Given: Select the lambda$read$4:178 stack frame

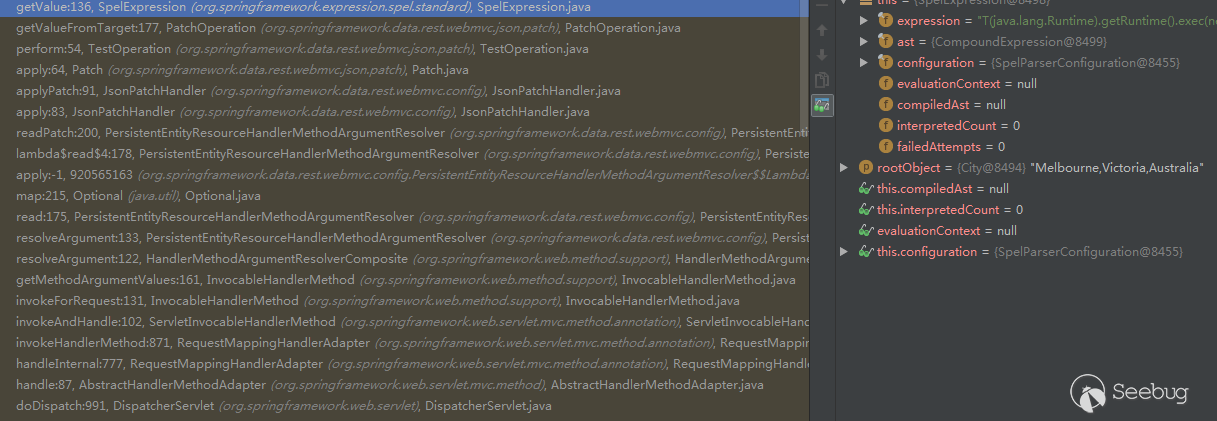Looking at the screenshot, I should 402,154.
